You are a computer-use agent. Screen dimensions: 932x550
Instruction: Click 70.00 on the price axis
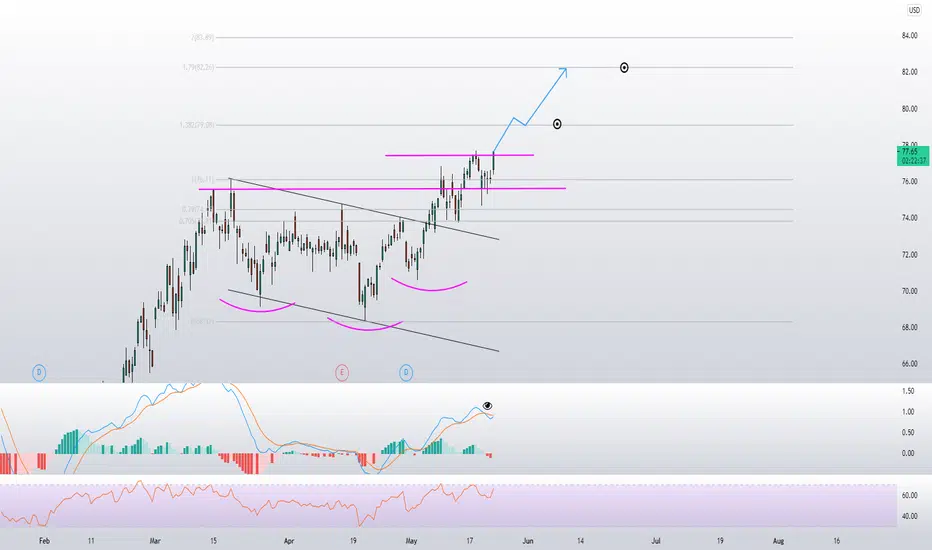(909, 291)
